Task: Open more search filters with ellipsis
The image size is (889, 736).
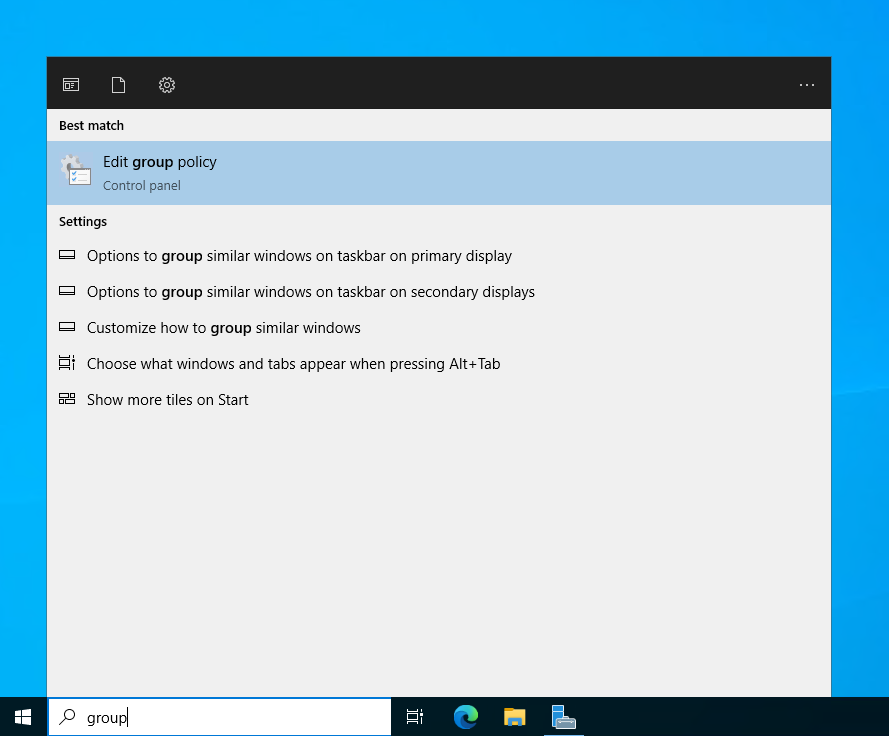Action: coord(807,85)
